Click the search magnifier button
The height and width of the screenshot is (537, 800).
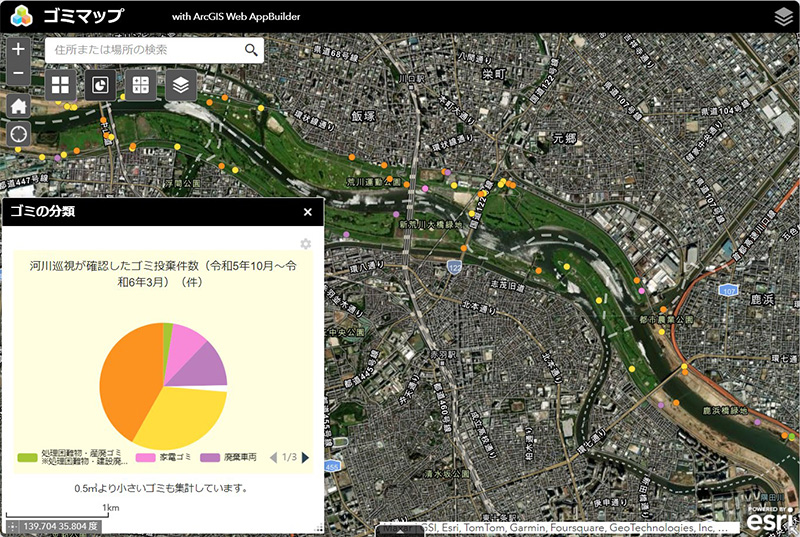click(x=251, y=50)
